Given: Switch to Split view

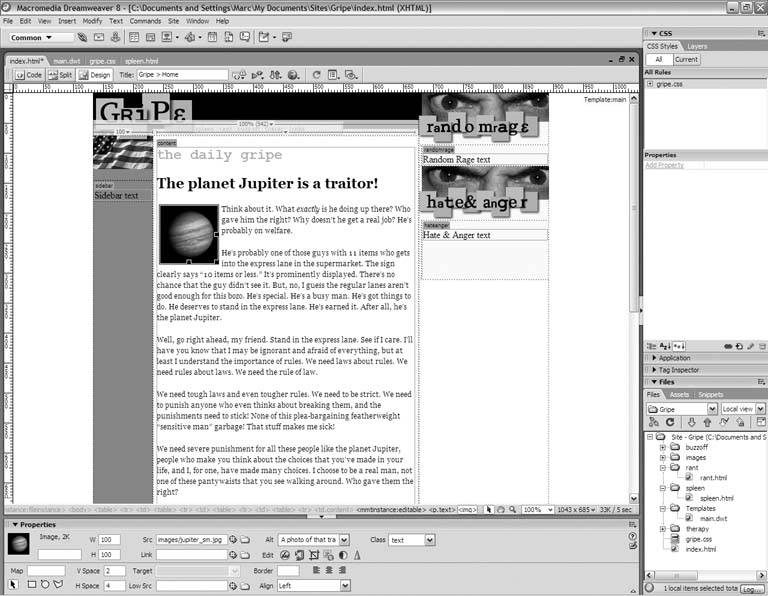Looking at the screenshot, I should pos(60,75).
